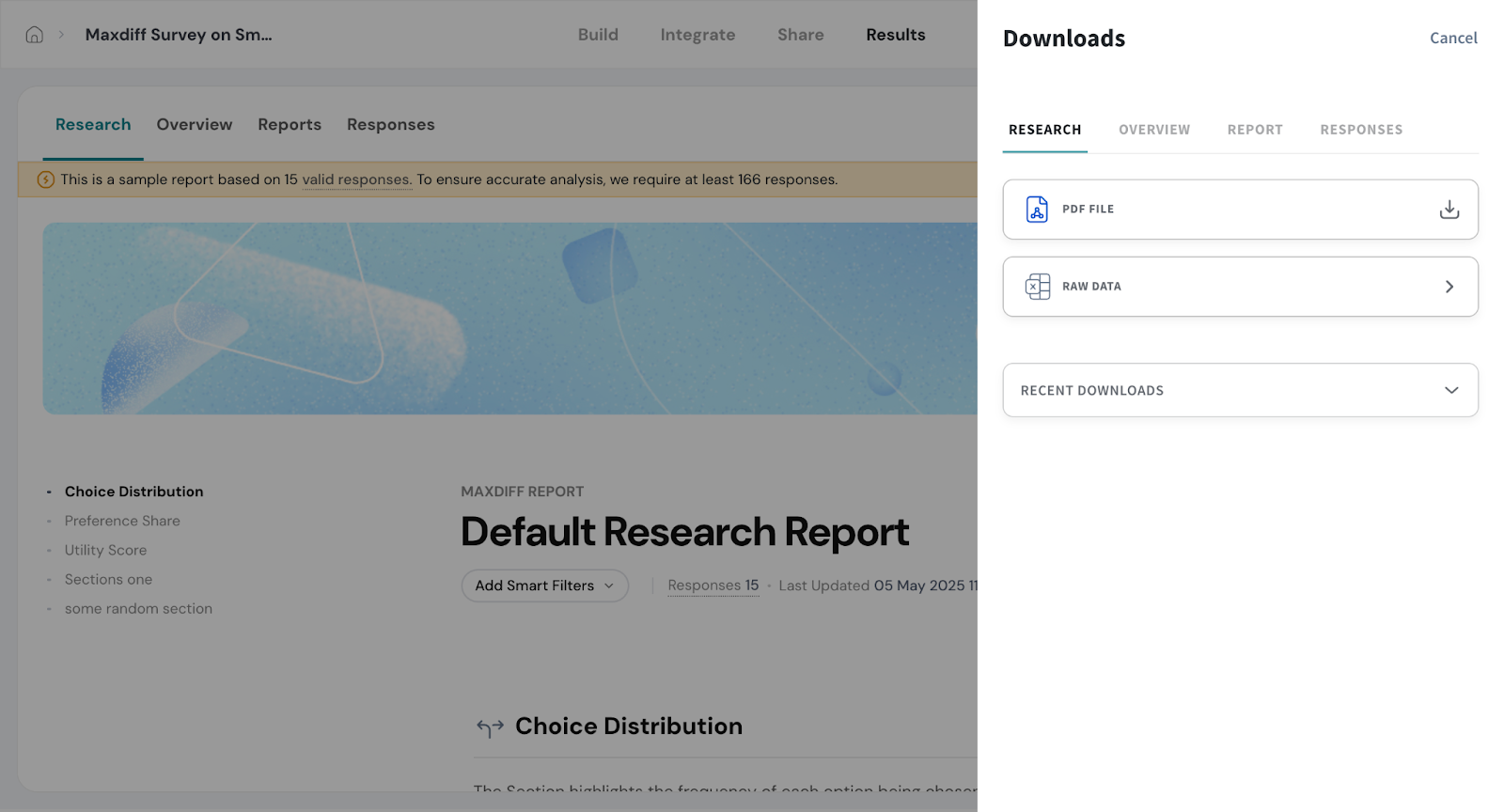
Task: Click the Responses 15 link
Action: click(x=713, y=586)
